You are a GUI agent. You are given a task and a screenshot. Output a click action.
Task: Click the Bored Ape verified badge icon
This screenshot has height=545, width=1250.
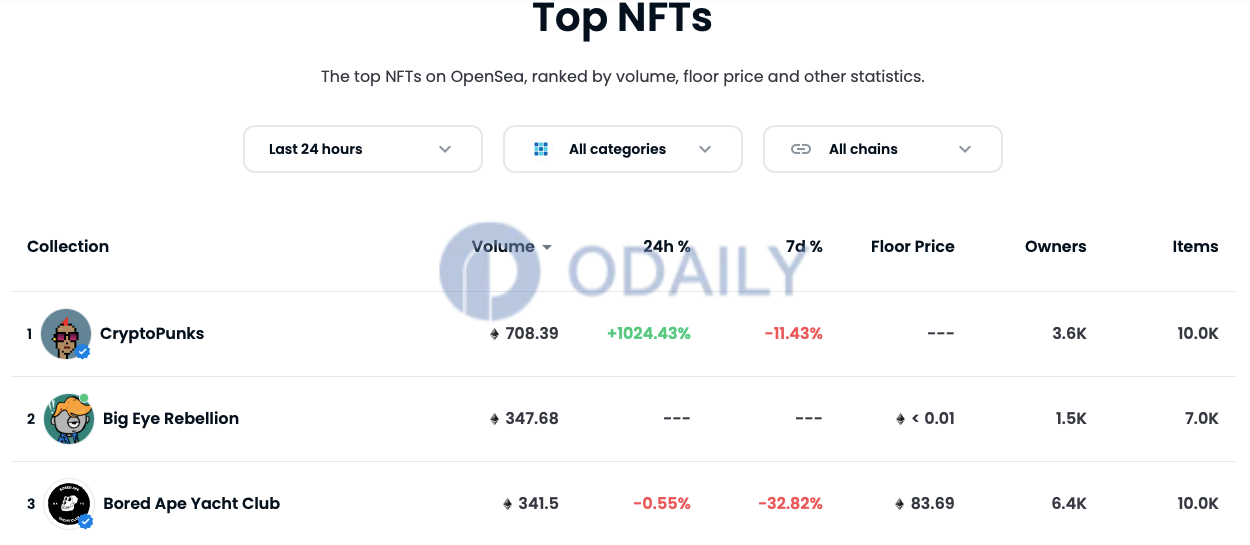[x=86, y=522]
